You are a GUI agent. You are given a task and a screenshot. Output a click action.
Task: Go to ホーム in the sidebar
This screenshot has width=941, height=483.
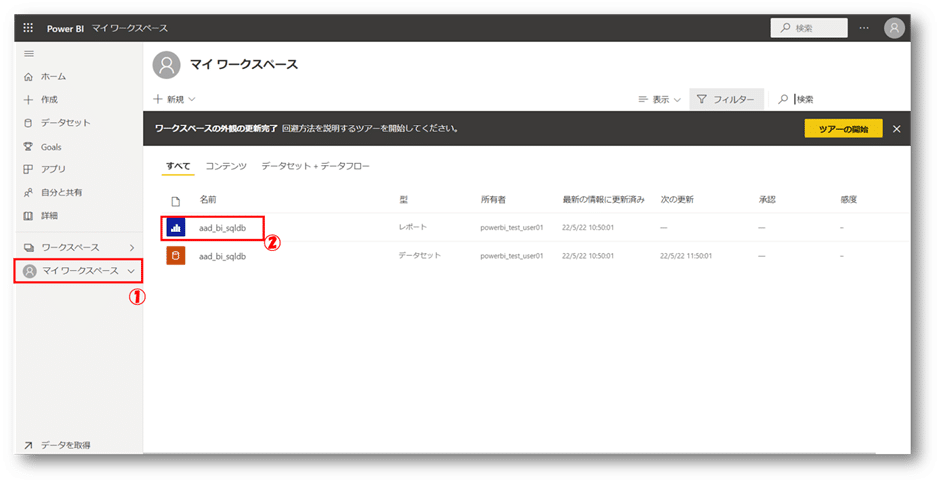[x=53, y=77]
